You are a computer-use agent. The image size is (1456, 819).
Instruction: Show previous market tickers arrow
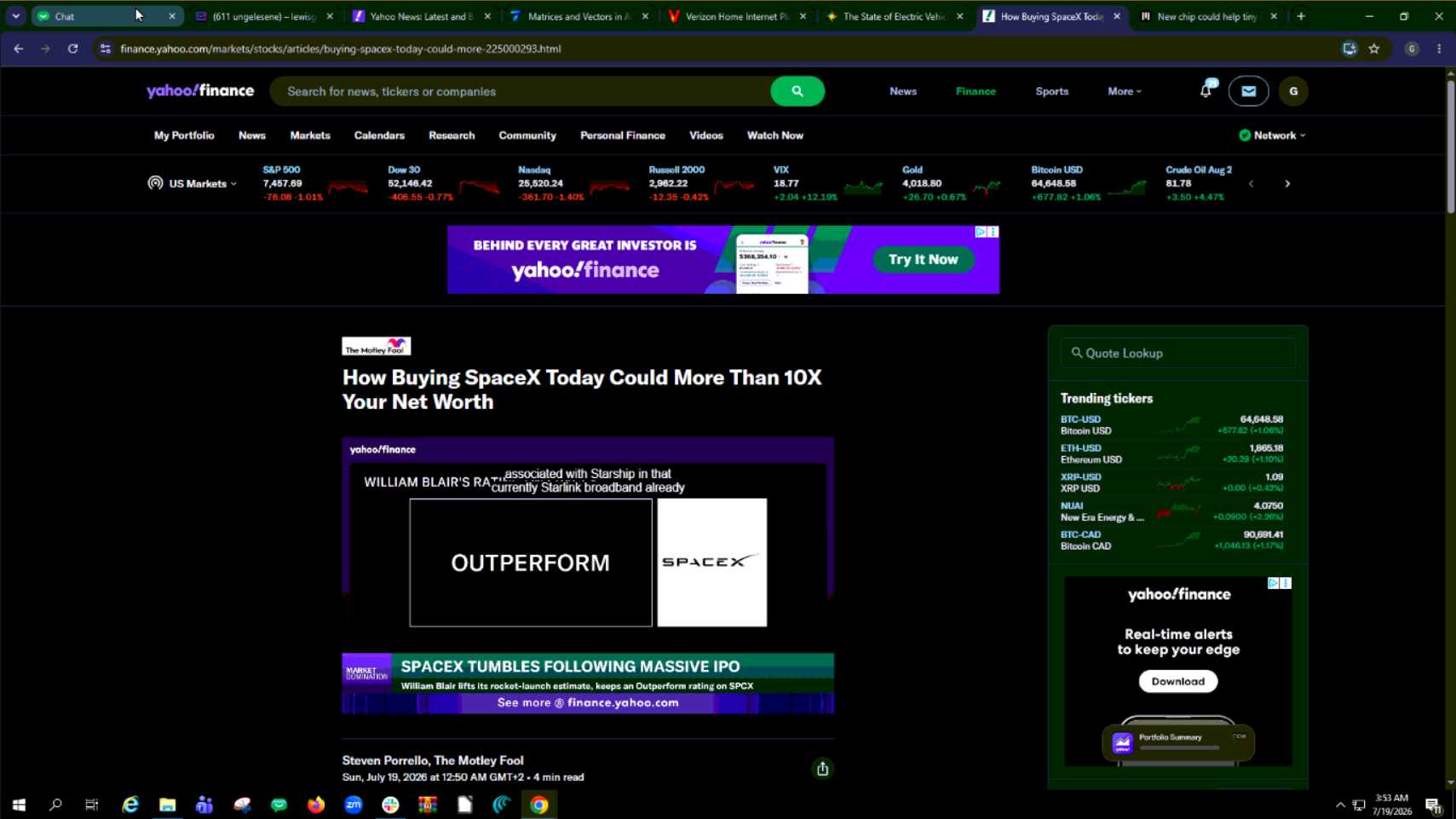1251,183
